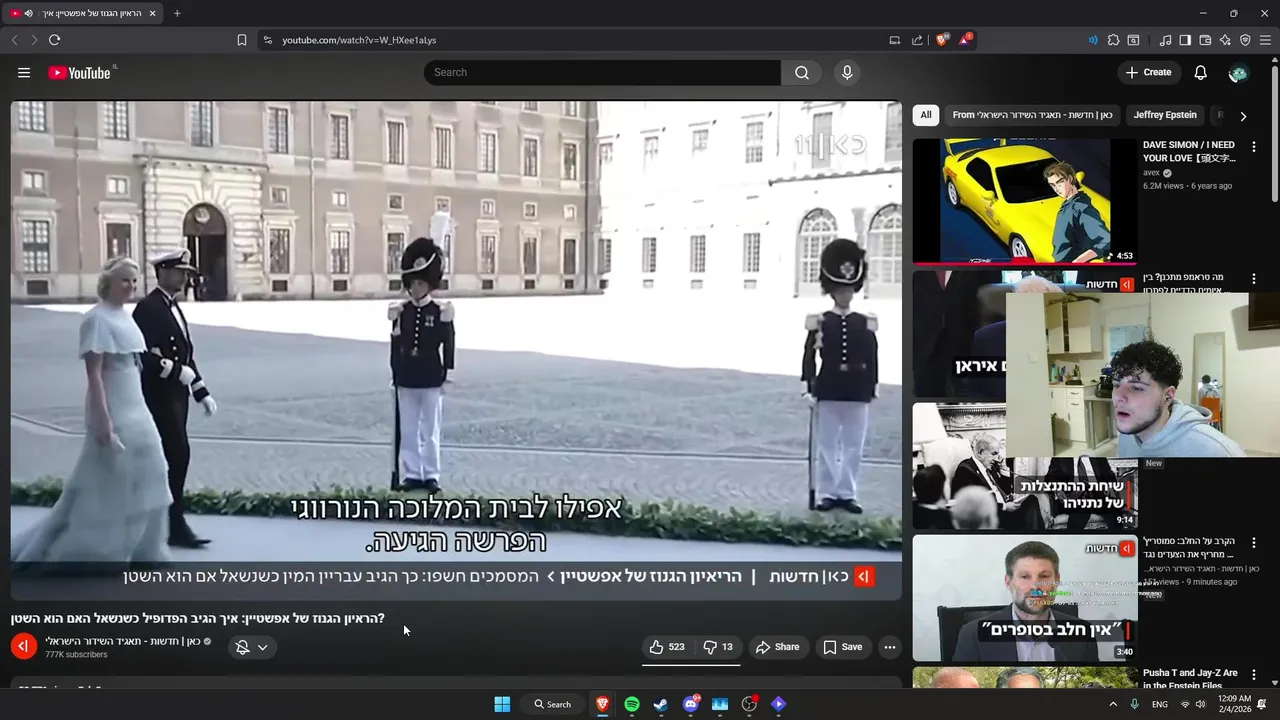Open the channel avatar below video
1280x720 pixels.
tap(24, 647)
